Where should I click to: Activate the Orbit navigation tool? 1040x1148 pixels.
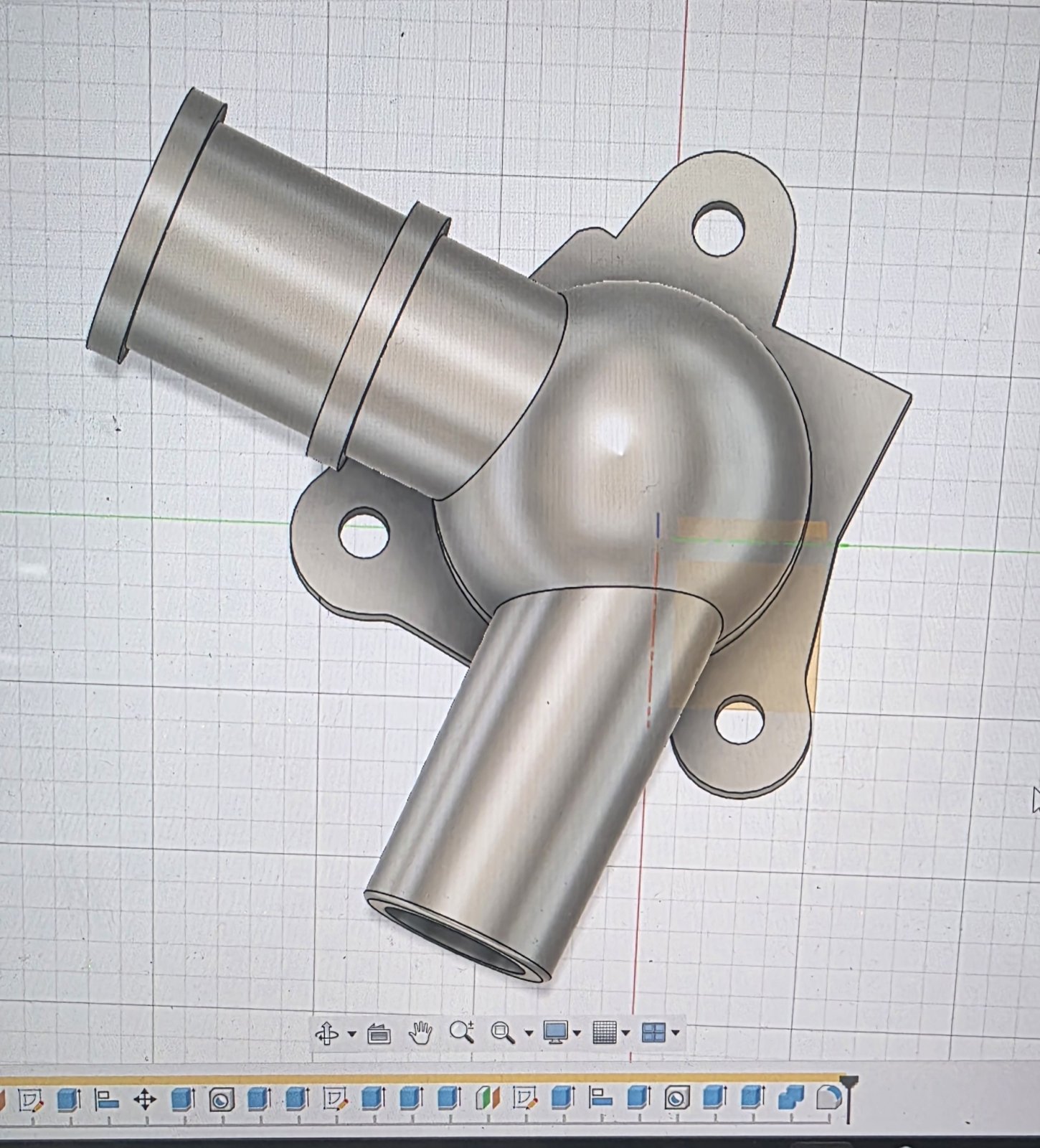[327, 1034]
